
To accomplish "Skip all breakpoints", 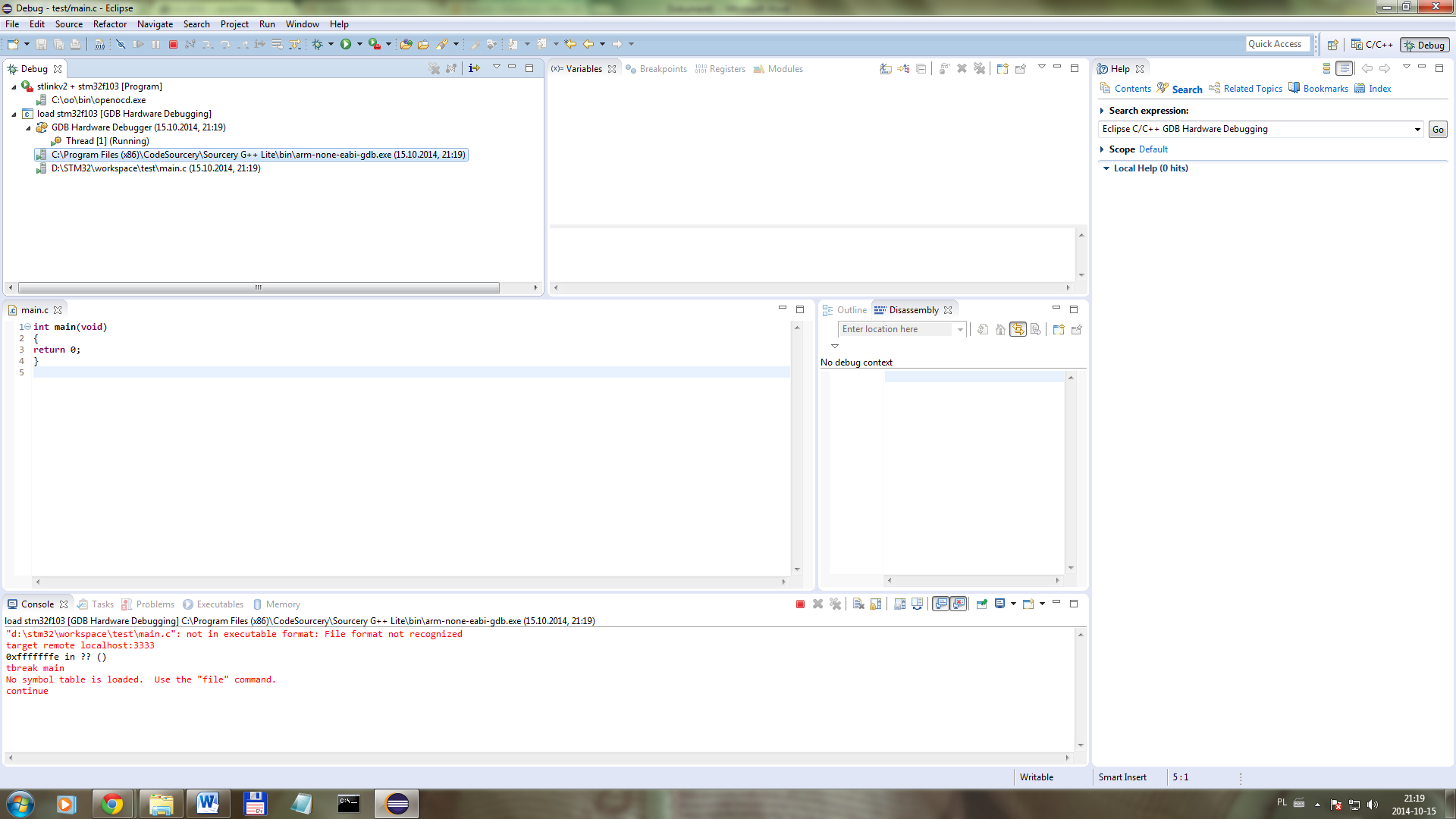I will point(121,44).
